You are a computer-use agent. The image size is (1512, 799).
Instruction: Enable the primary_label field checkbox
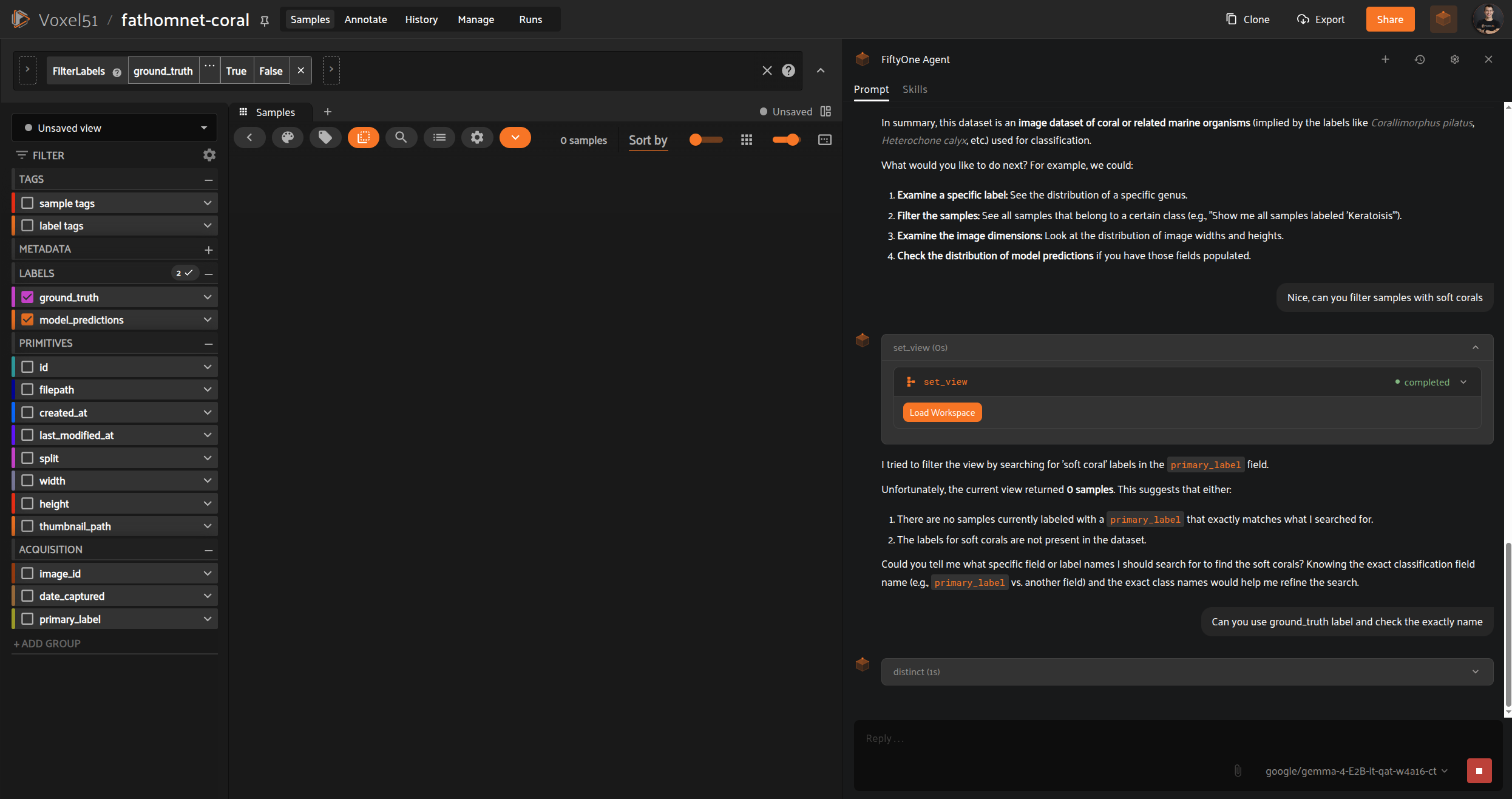[x=27, y=619]
